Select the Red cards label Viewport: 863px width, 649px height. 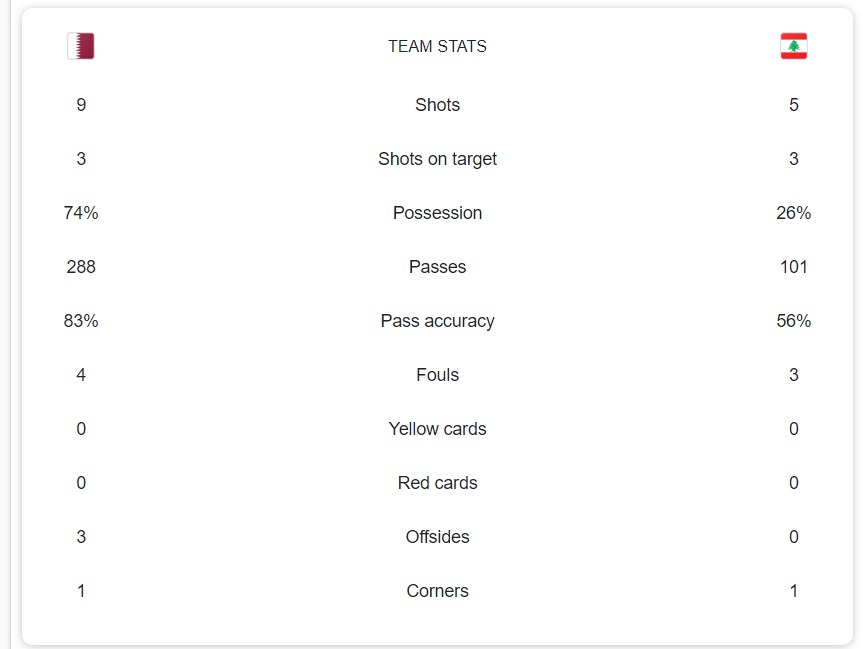point(437,483)
